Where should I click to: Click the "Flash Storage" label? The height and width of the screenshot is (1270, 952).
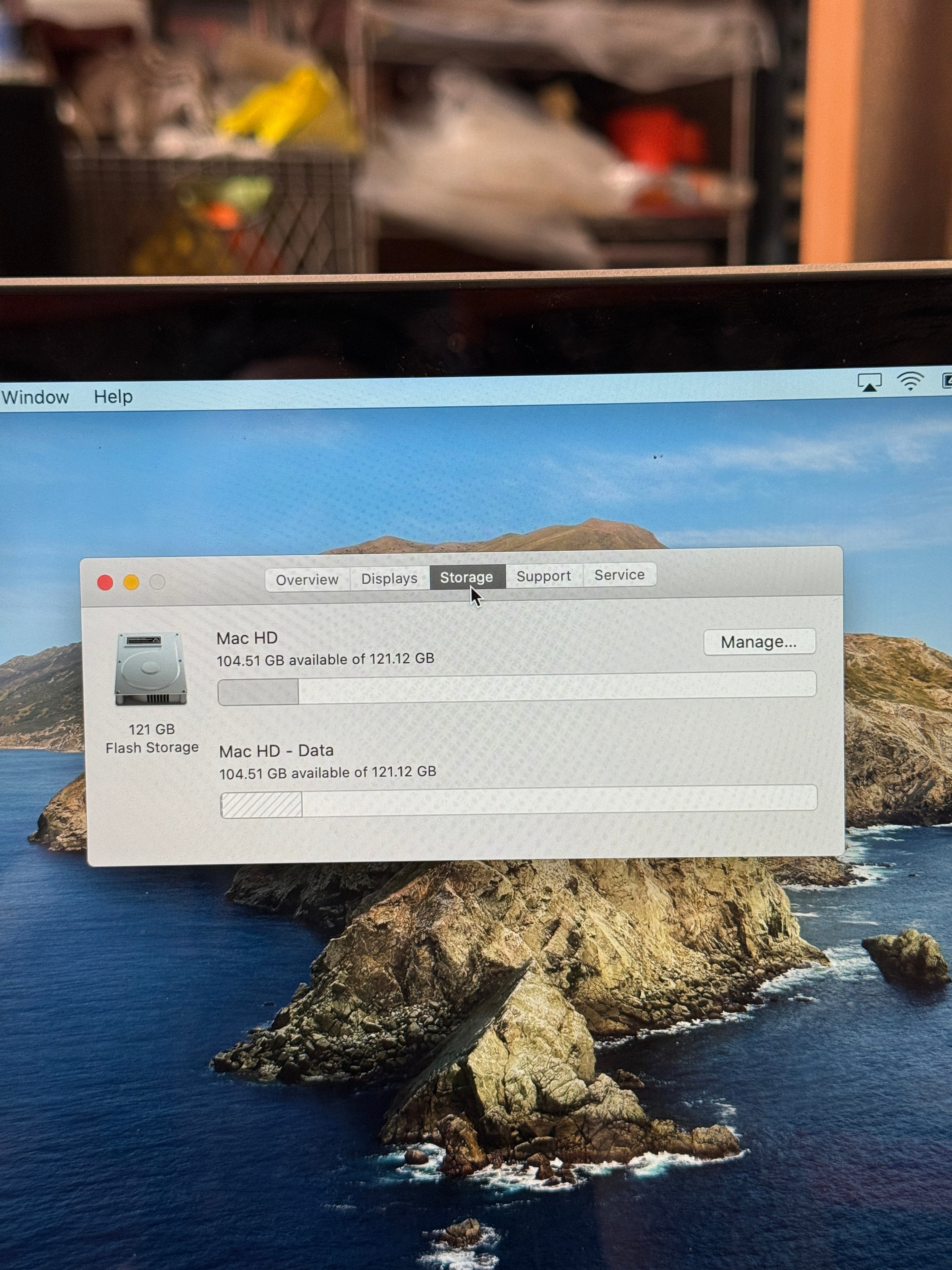pyautogui.click(x=152, y=747)
